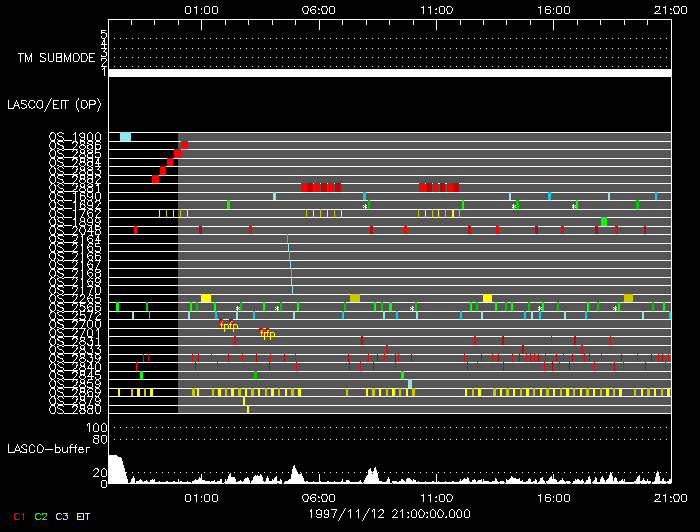Viewport: 700px width, 532px height.
Task: Click the 1997/11/12 date and time text
Action: click(389, 513)
